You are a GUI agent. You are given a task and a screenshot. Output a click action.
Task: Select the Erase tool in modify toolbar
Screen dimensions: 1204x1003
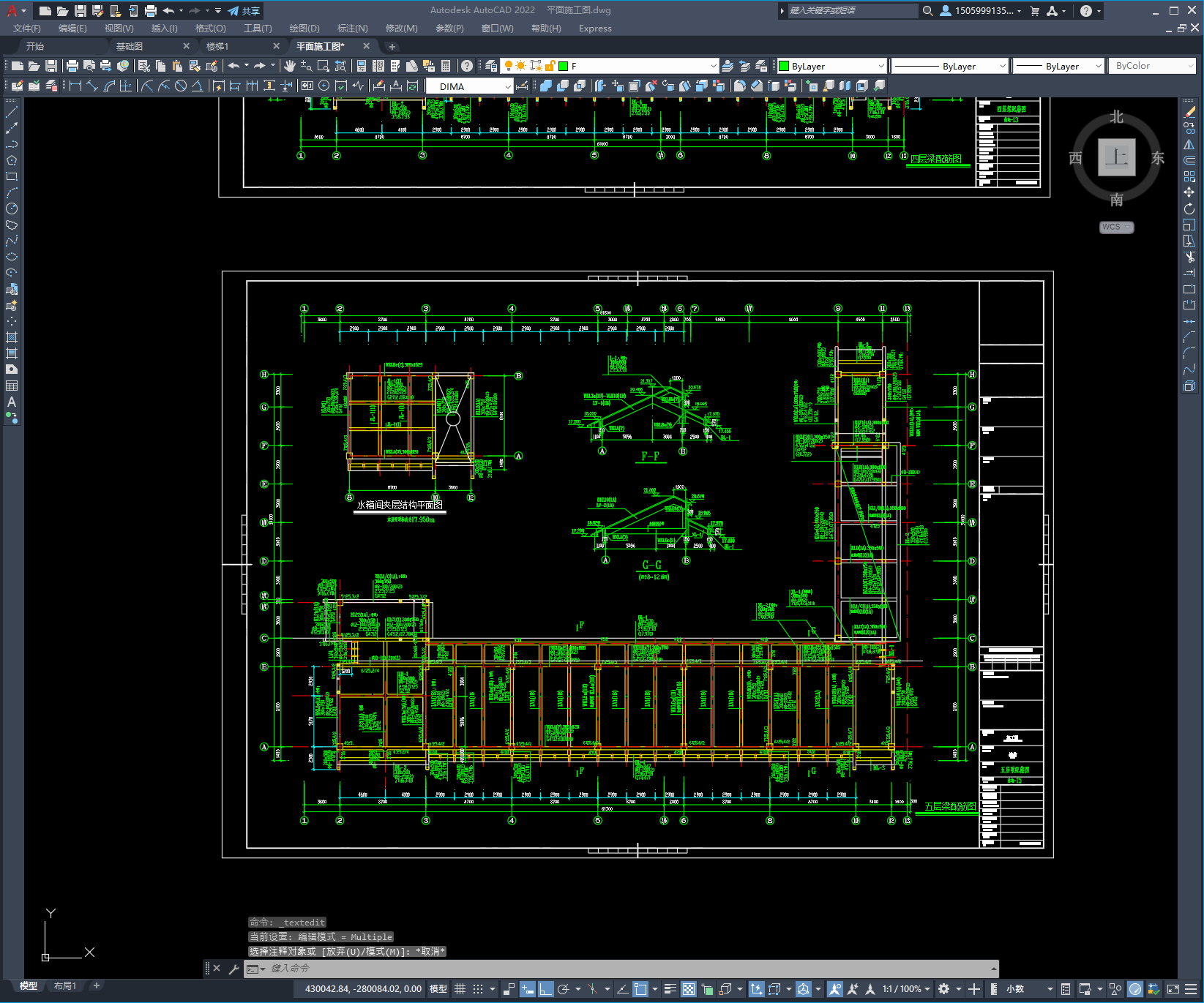click(x=1189, y=112)
